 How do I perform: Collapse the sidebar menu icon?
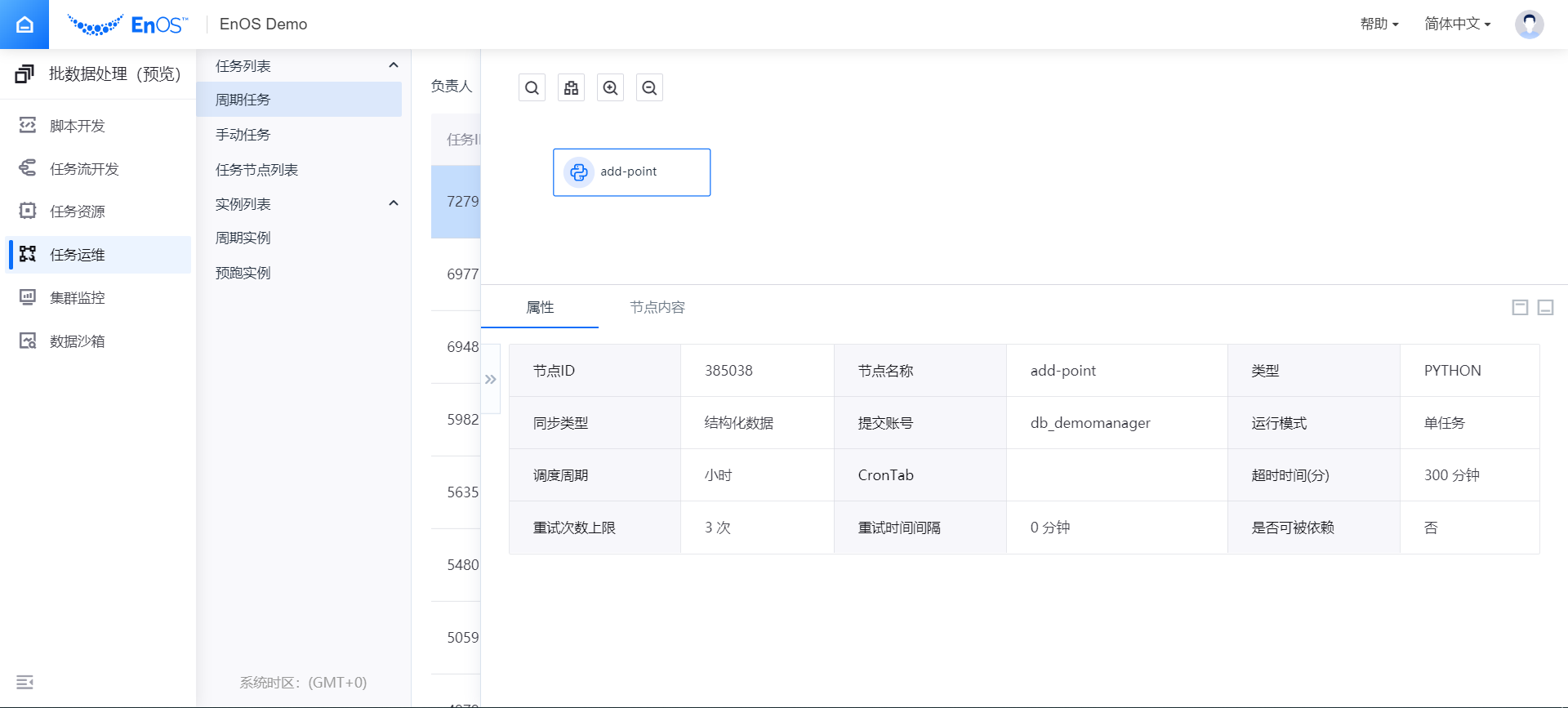tap(24, 682)
